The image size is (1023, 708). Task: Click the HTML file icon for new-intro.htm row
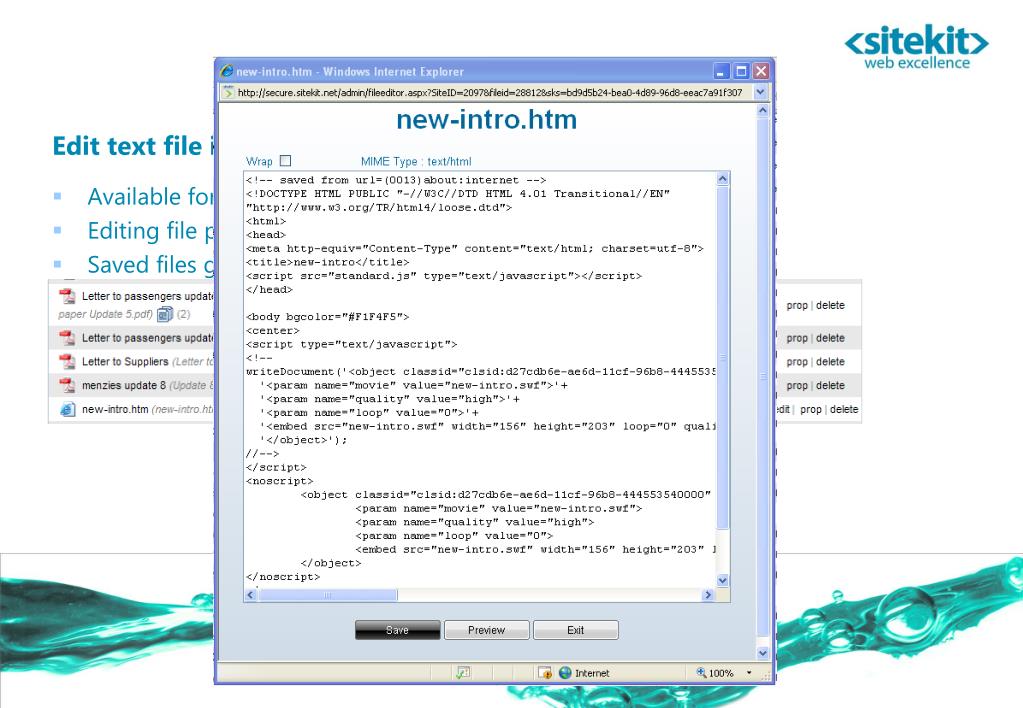(x=67, y=409)
